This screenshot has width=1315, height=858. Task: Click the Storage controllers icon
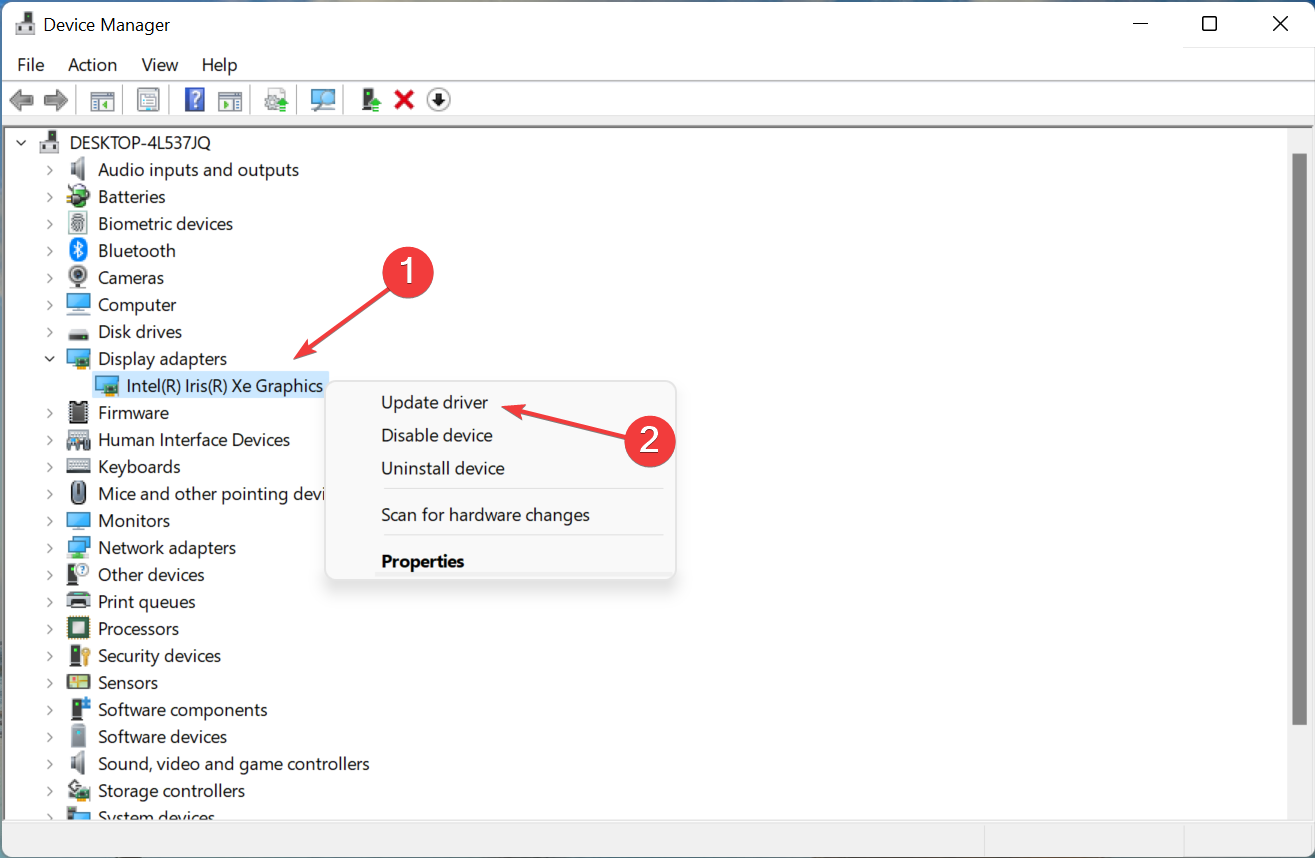tap(78, 791)
